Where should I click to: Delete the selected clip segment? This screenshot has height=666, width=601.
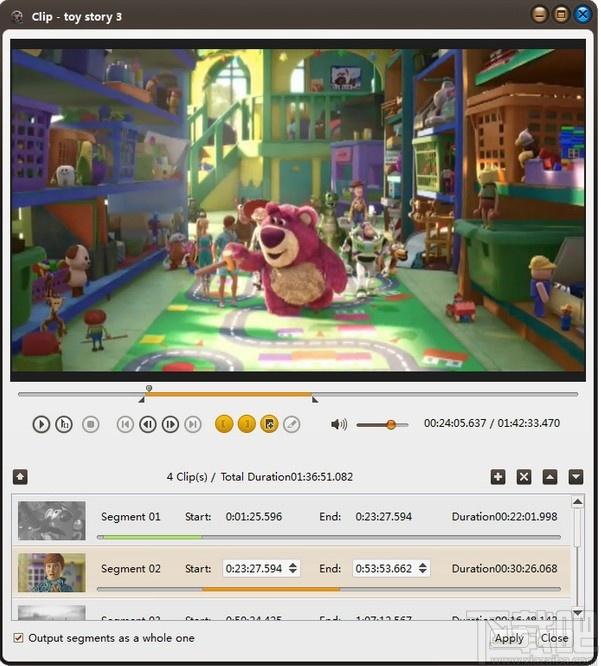(523, 477)
